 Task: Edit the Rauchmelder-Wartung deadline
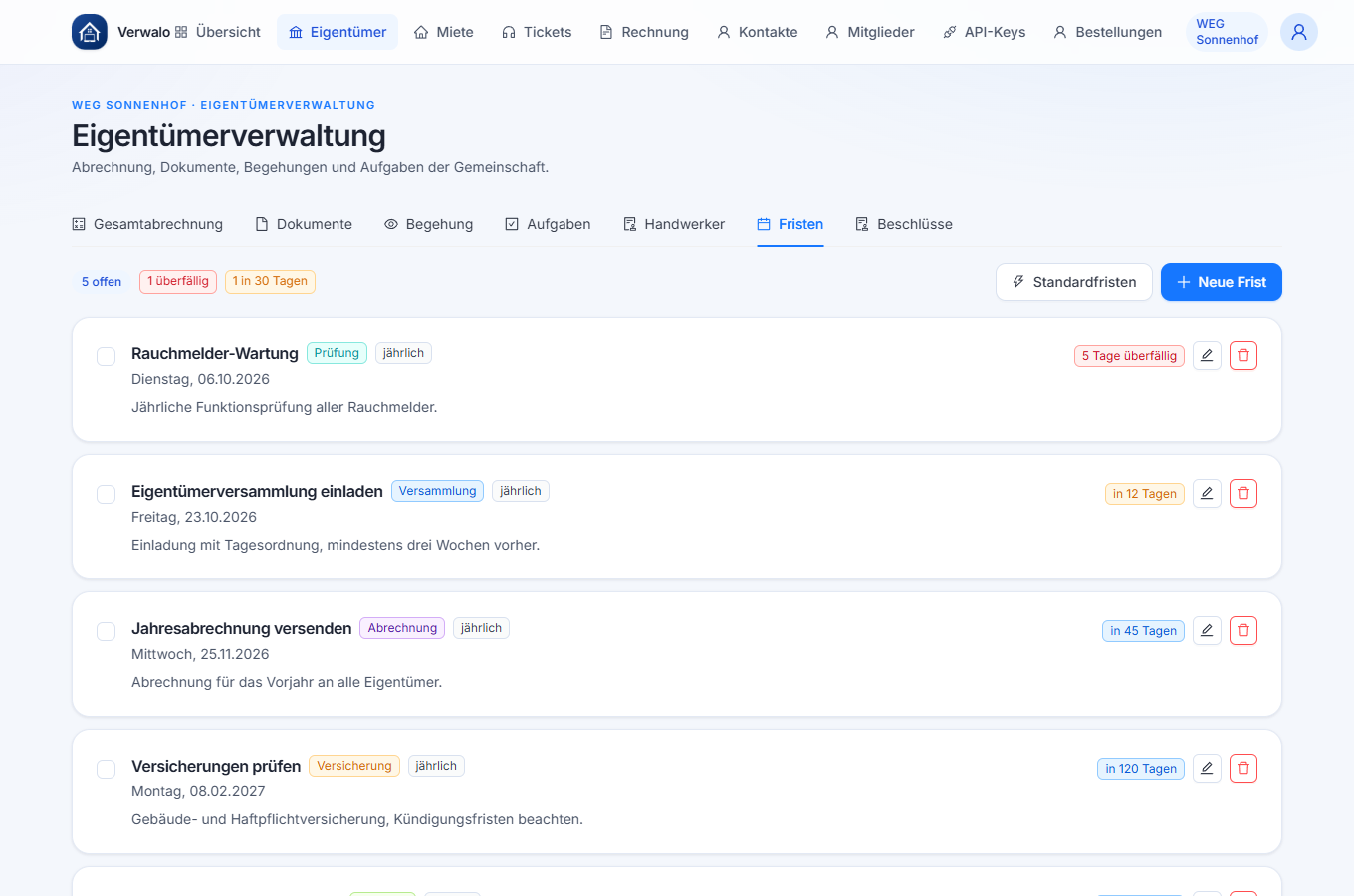(x=1207, y=356)
